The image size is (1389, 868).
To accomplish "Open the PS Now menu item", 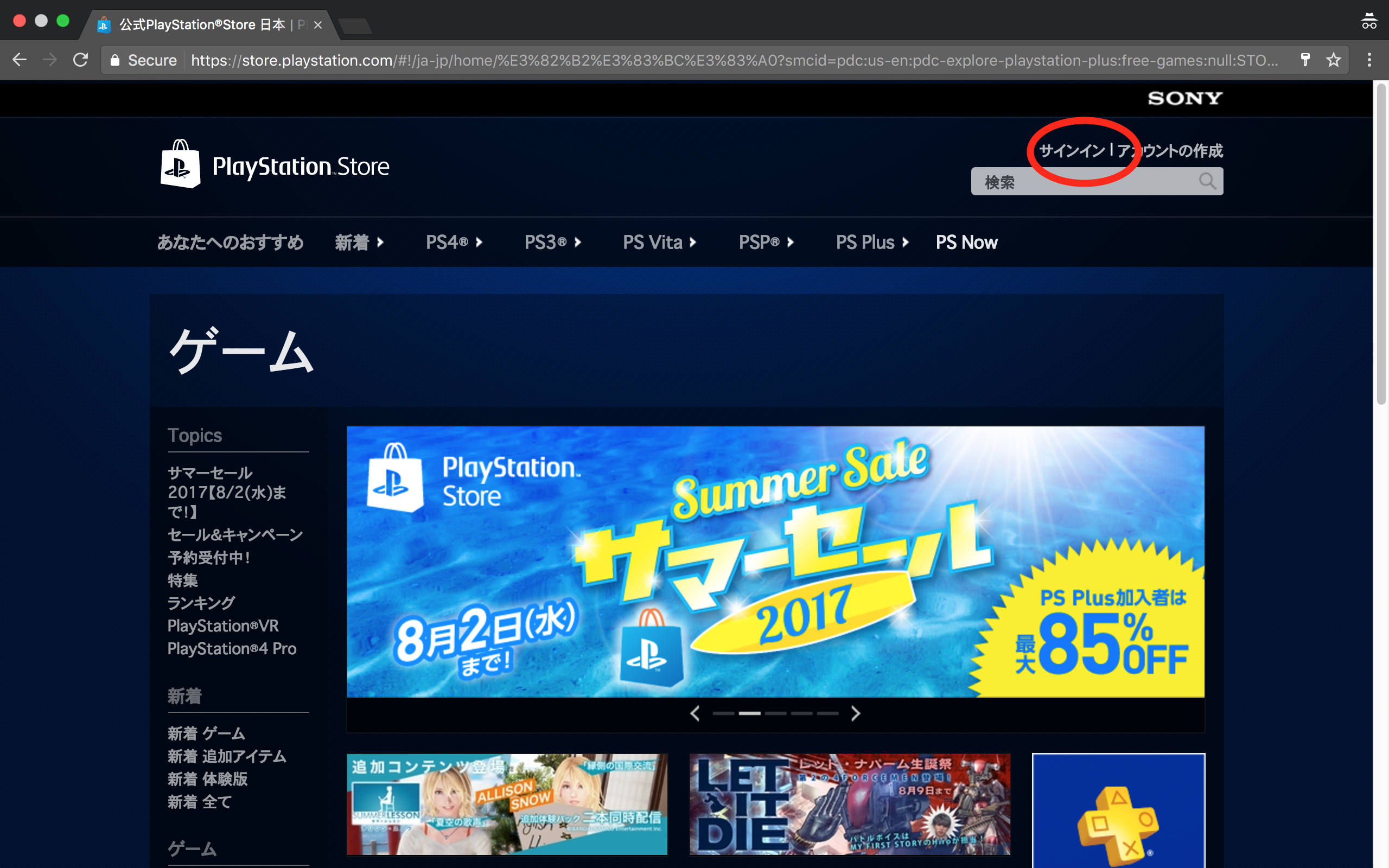I will coord(966,242).
